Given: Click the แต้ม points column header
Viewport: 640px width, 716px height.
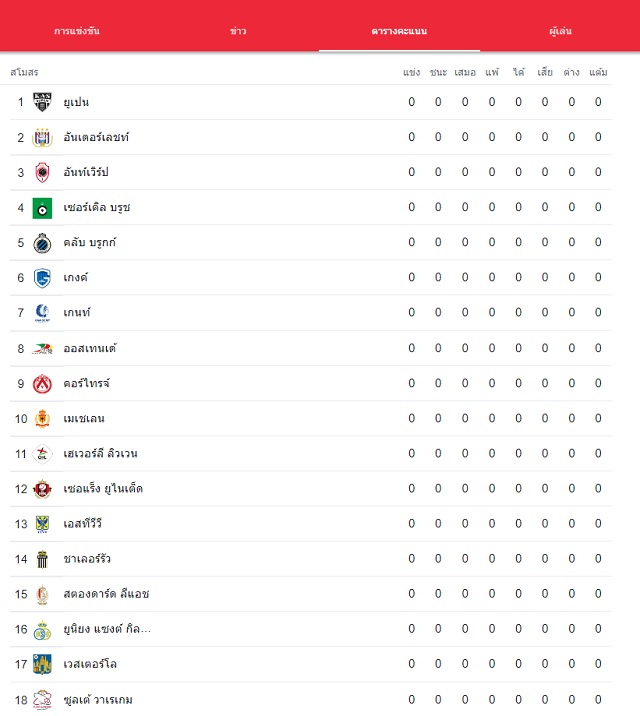Looking at the screenshot, I should (598, 72).
